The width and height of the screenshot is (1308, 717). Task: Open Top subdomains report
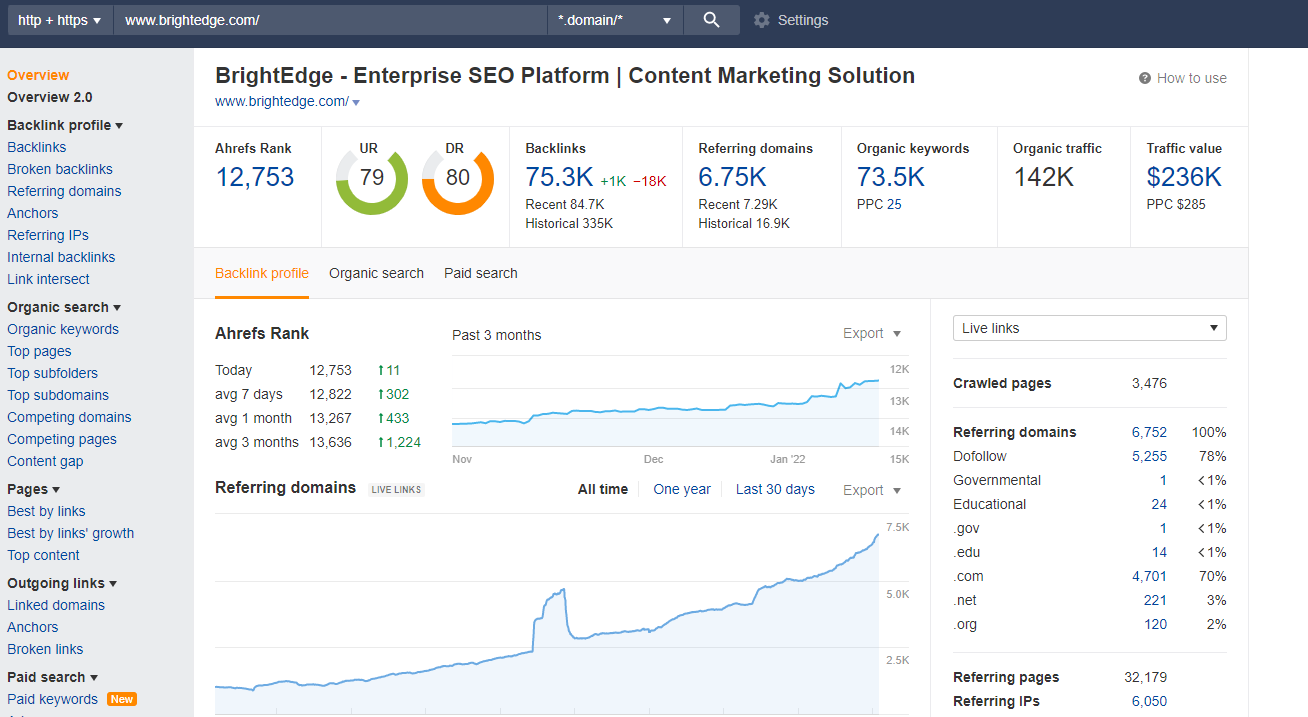tap(58, 395)
